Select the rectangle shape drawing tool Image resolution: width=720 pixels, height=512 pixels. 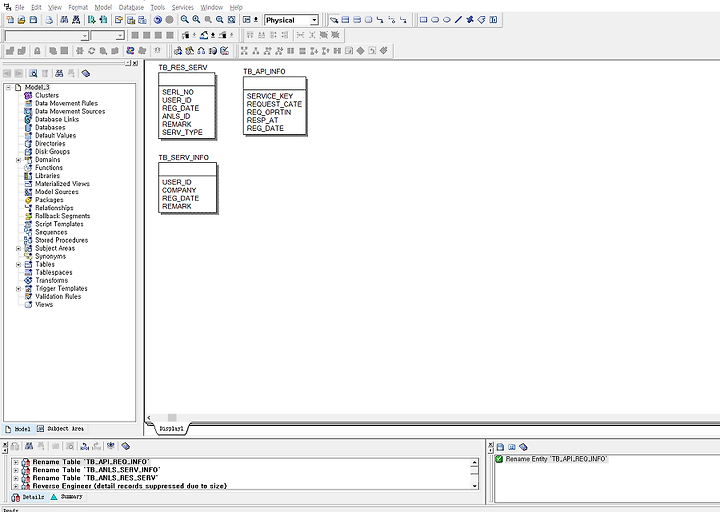[423, 20]
